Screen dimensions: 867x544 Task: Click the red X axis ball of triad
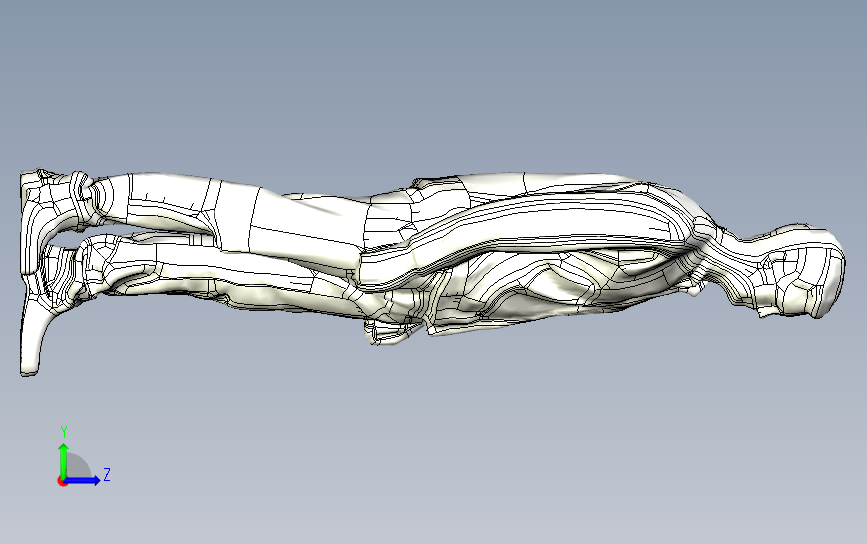click(62, 482)
